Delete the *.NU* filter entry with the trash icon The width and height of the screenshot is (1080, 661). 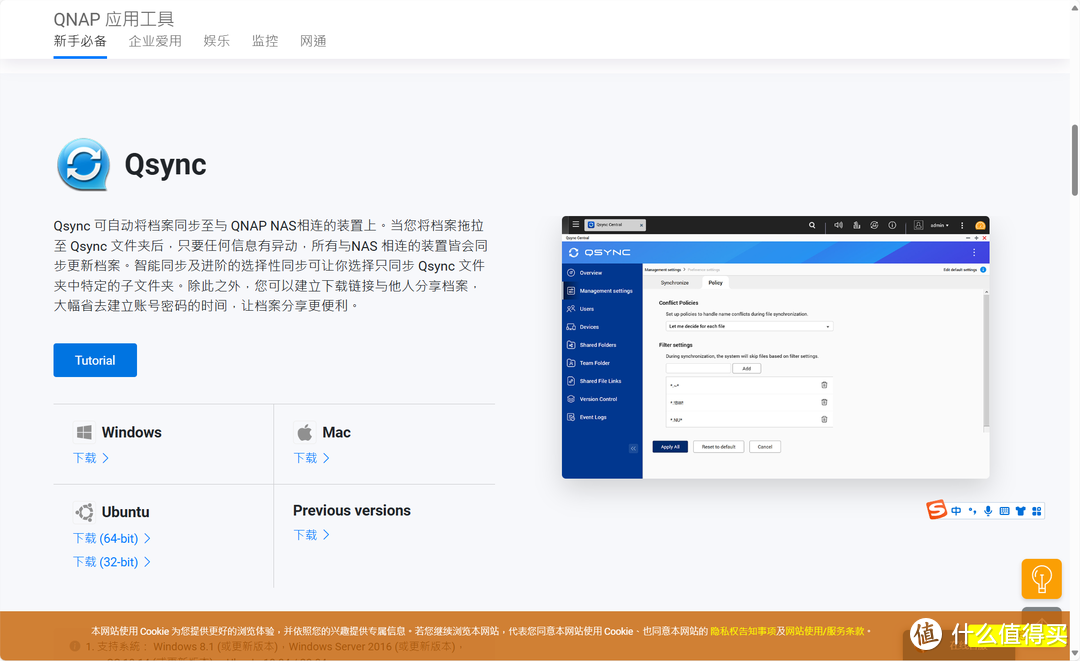pyautogui.click(x=823, y=419)
